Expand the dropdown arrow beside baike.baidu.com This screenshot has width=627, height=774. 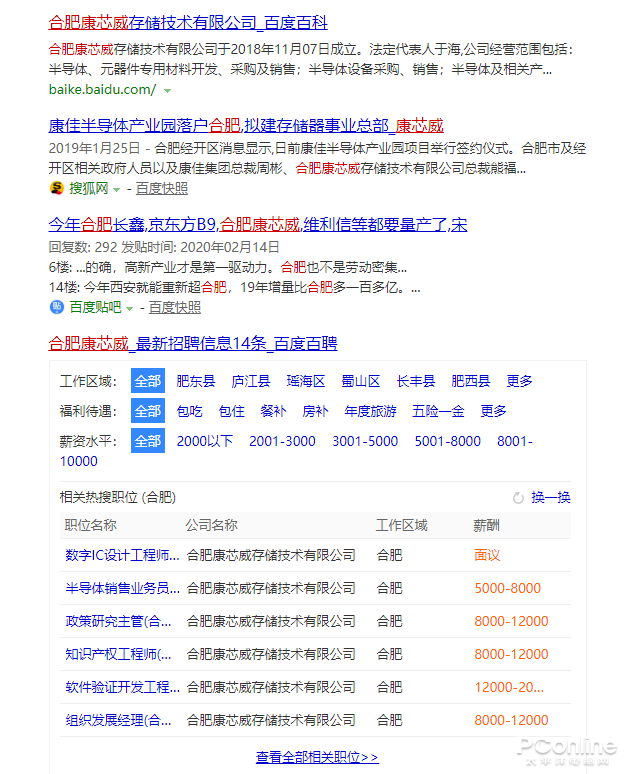167,90
